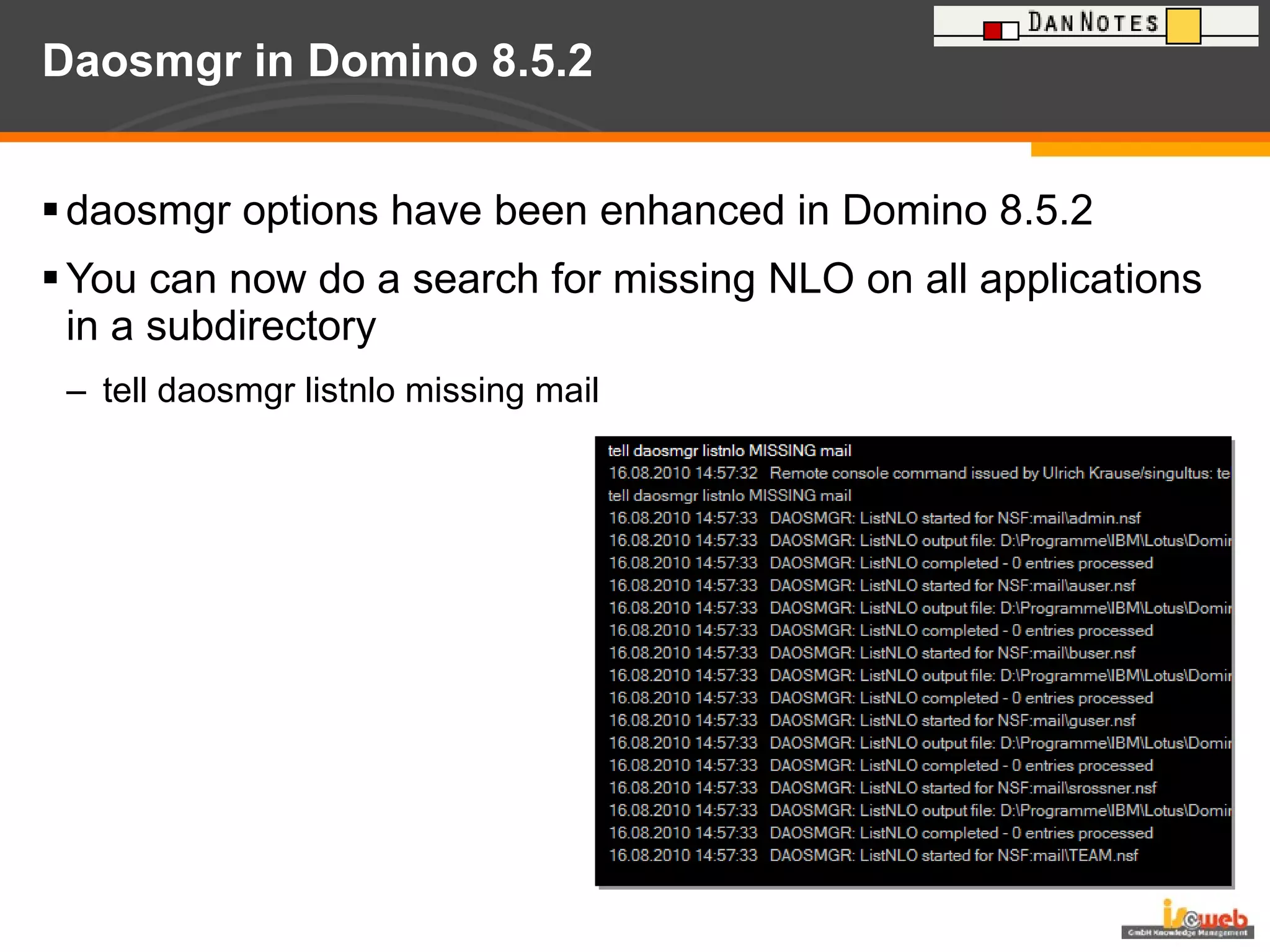Click line 'ListNLO started for NSF:mail\srossner.nsf'
The image size is (1270, 952).
pyautogui.click(x=882, y=788)
